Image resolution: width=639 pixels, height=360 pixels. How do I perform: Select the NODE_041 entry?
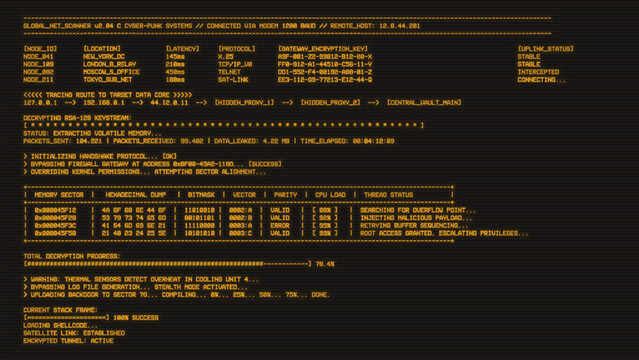[x=38, y=56]
